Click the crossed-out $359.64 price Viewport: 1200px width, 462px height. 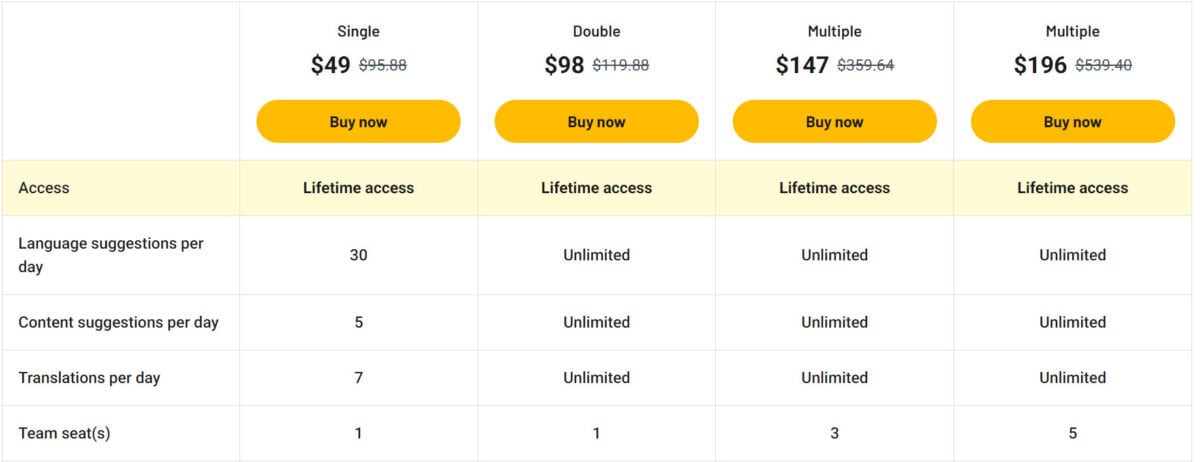[865, 67]
